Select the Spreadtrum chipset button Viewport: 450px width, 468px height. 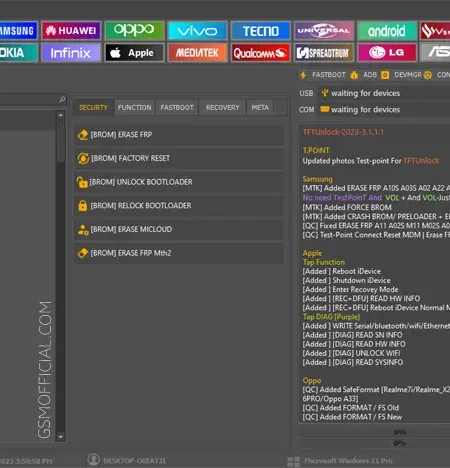tap(324, 53)
